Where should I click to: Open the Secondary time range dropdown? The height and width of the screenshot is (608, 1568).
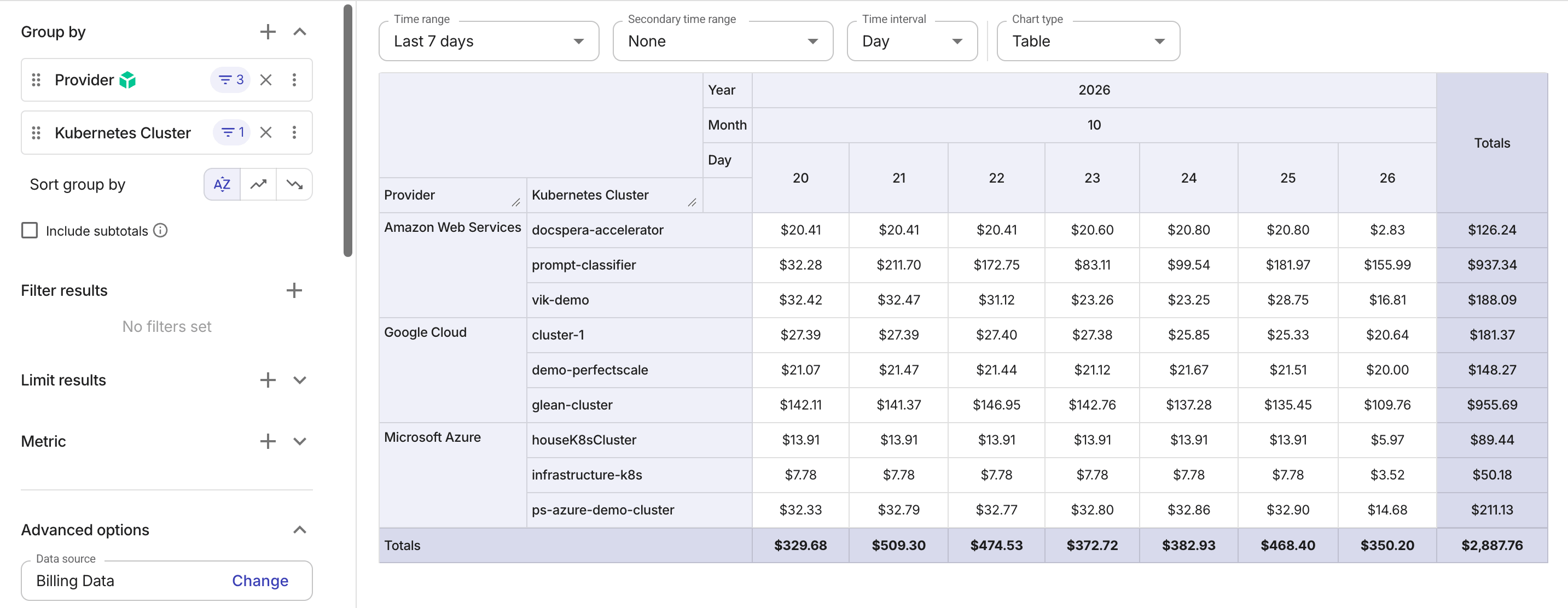click(723, 42)
